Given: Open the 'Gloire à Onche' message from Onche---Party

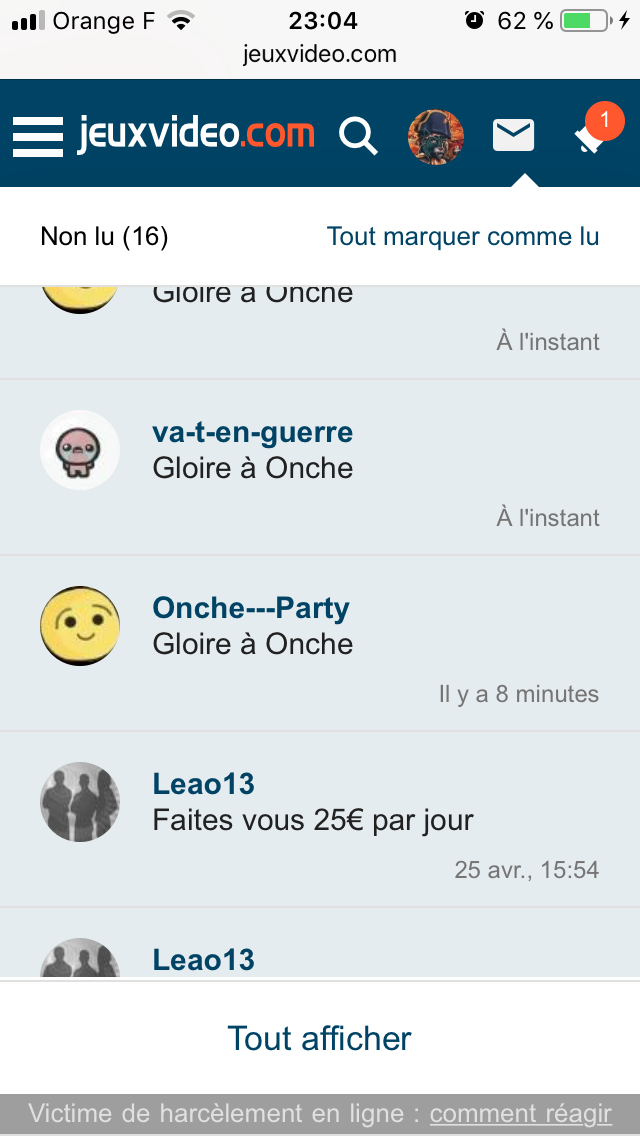Looking at the screenshot, I should (253, 644).
